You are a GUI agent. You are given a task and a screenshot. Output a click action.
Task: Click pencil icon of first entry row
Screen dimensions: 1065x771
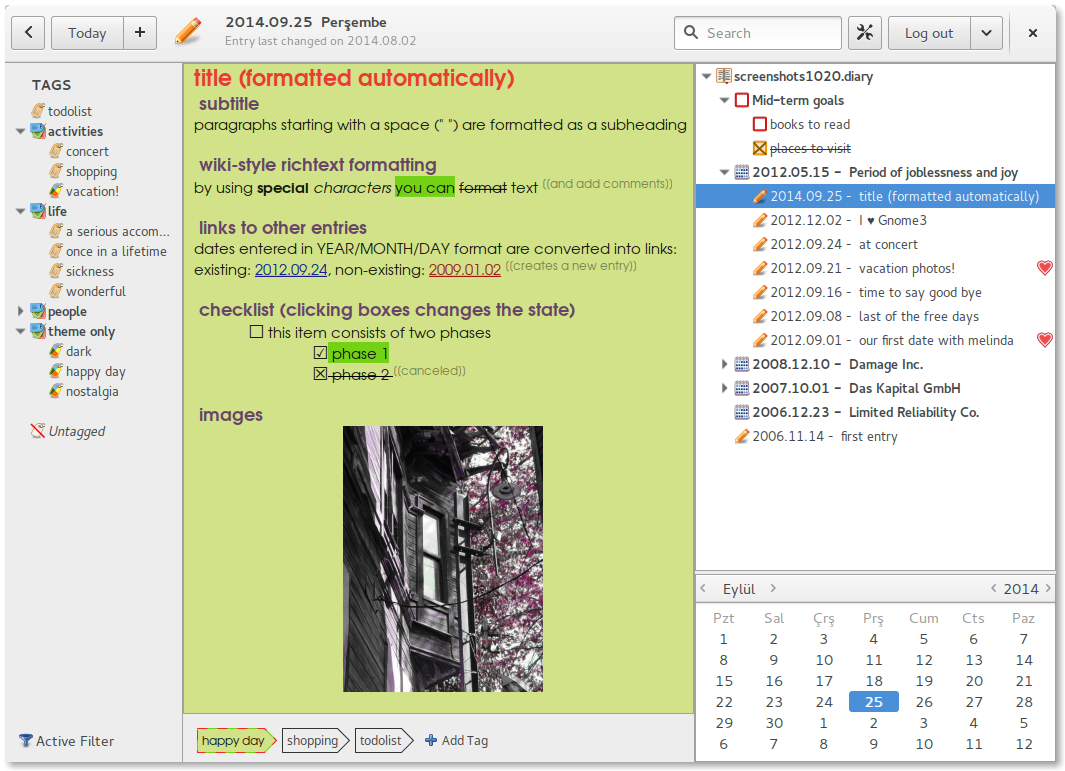pyautogui.click(x=742, y=436)
